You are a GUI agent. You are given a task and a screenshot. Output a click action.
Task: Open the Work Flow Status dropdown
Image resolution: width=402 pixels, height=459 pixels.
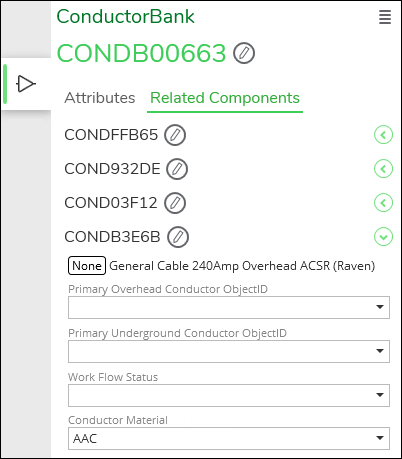[229, 395]
